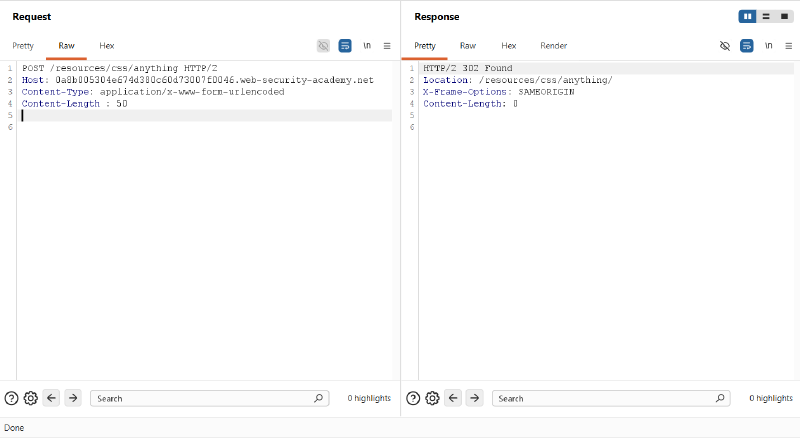
Task: Toggle hidden-content eye icon in Request panel
Action: coord(323,46)
